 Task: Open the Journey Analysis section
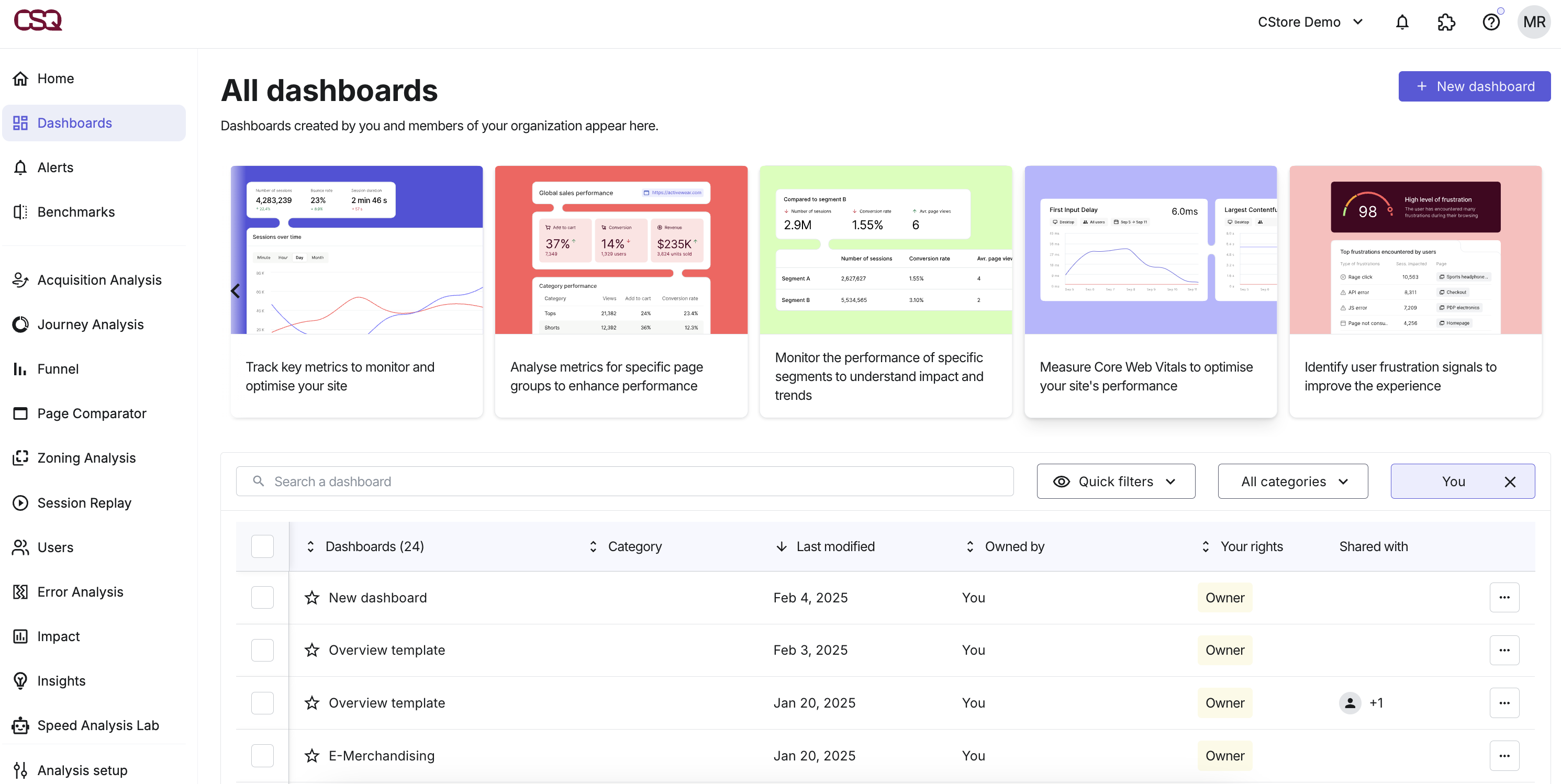coord(90,324)
